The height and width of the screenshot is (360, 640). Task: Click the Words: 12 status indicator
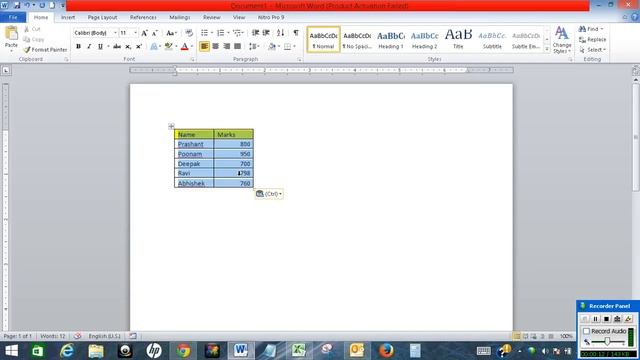click(53, 336)
